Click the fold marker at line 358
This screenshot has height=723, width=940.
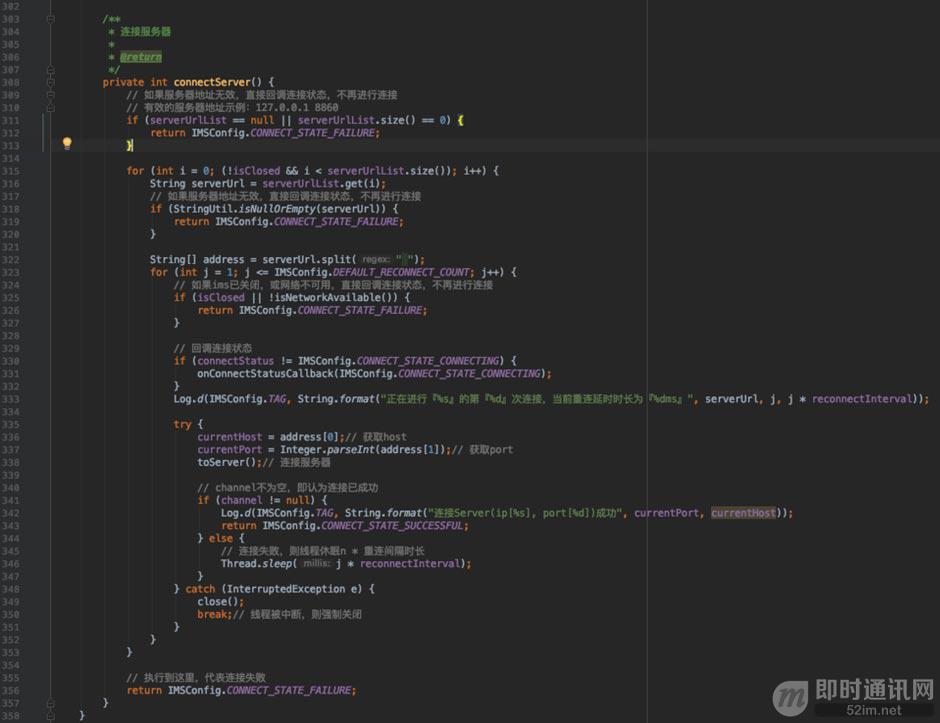pos(51,715)
